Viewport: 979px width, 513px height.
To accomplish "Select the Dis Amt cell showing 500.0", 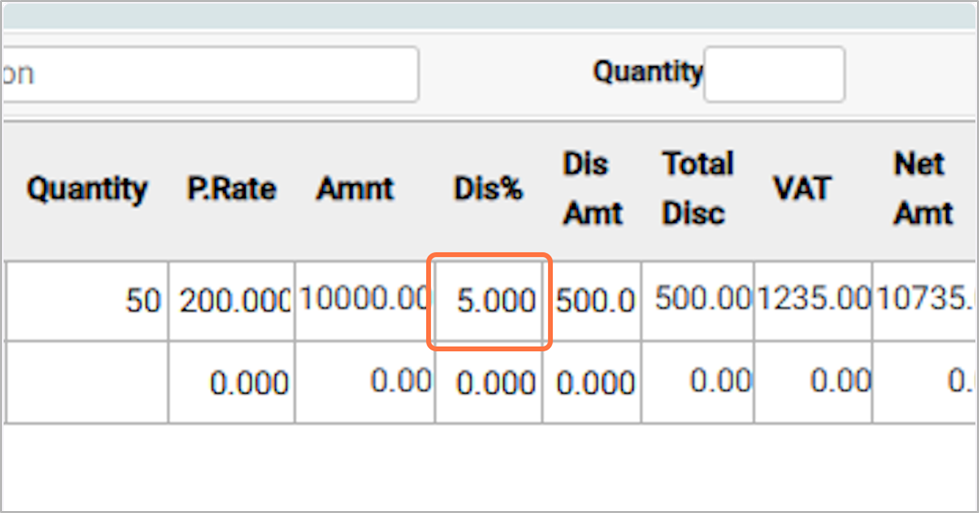I will coord(592,301).
